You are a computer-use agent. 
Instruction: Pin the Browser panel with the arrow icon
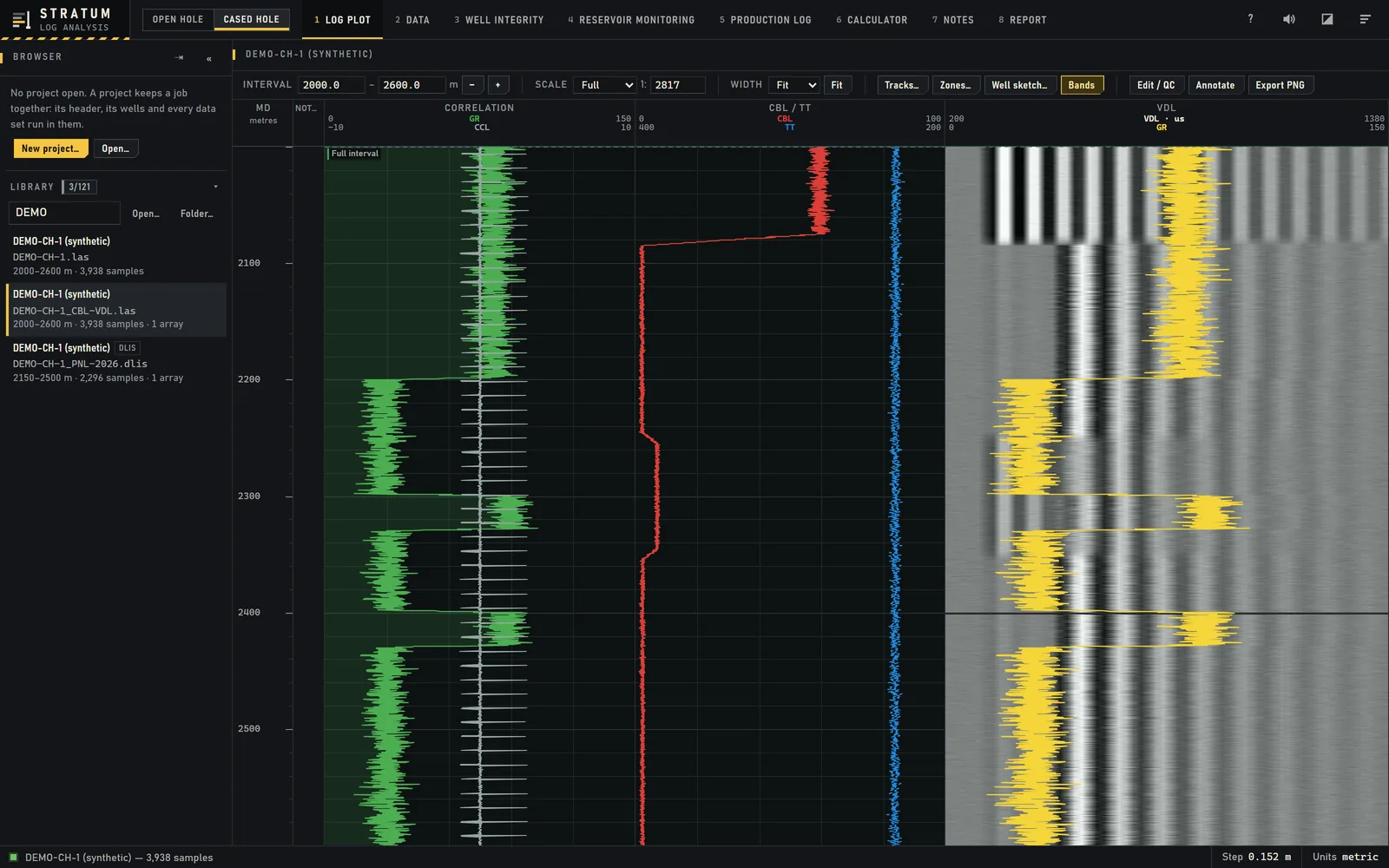(x=180, y=57)
